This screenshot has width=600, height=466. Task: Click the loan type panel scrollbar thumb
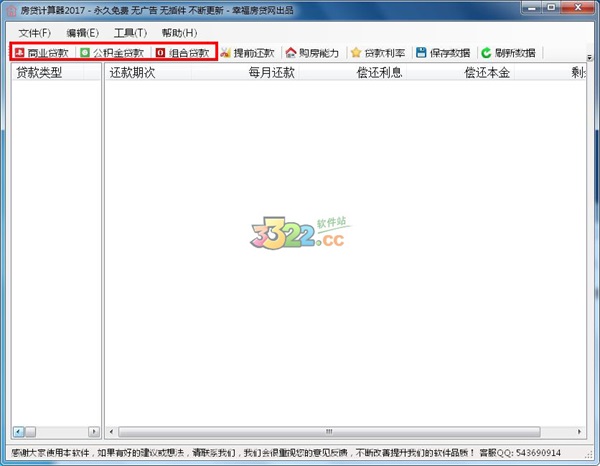pyautogui.click(x=30, y=432)
